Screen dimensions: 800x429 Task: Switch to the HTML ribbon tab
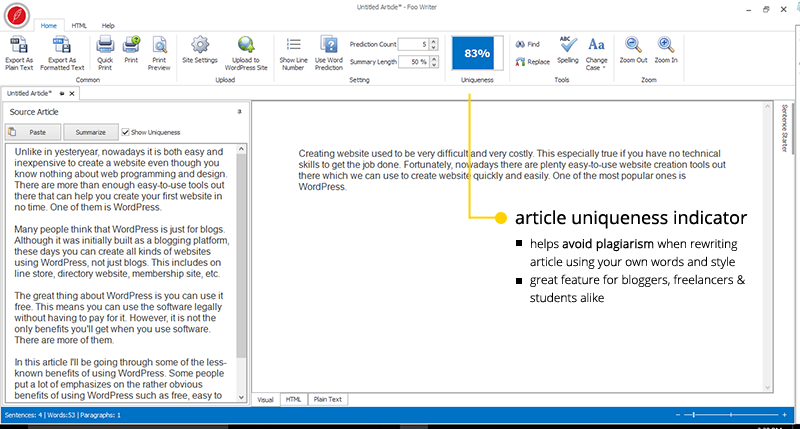coord(78,24)
